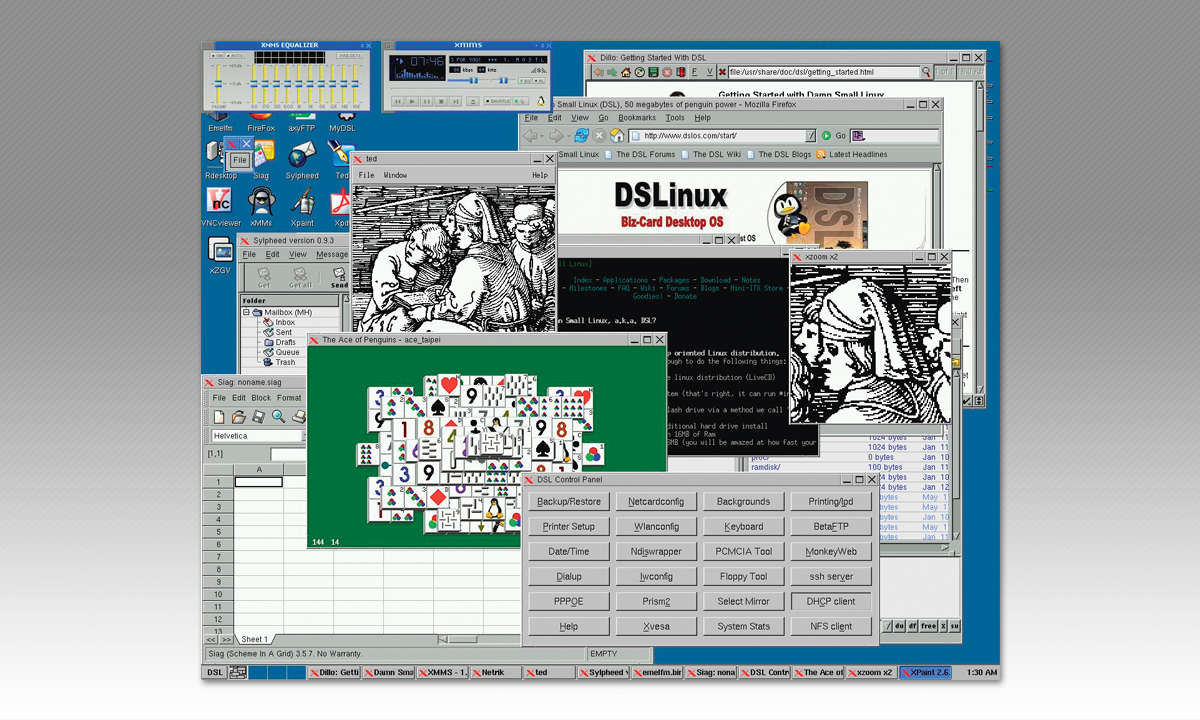Click the Dillo stop icon
This screenshot has height=720, width=1200.
click(667, 72)
